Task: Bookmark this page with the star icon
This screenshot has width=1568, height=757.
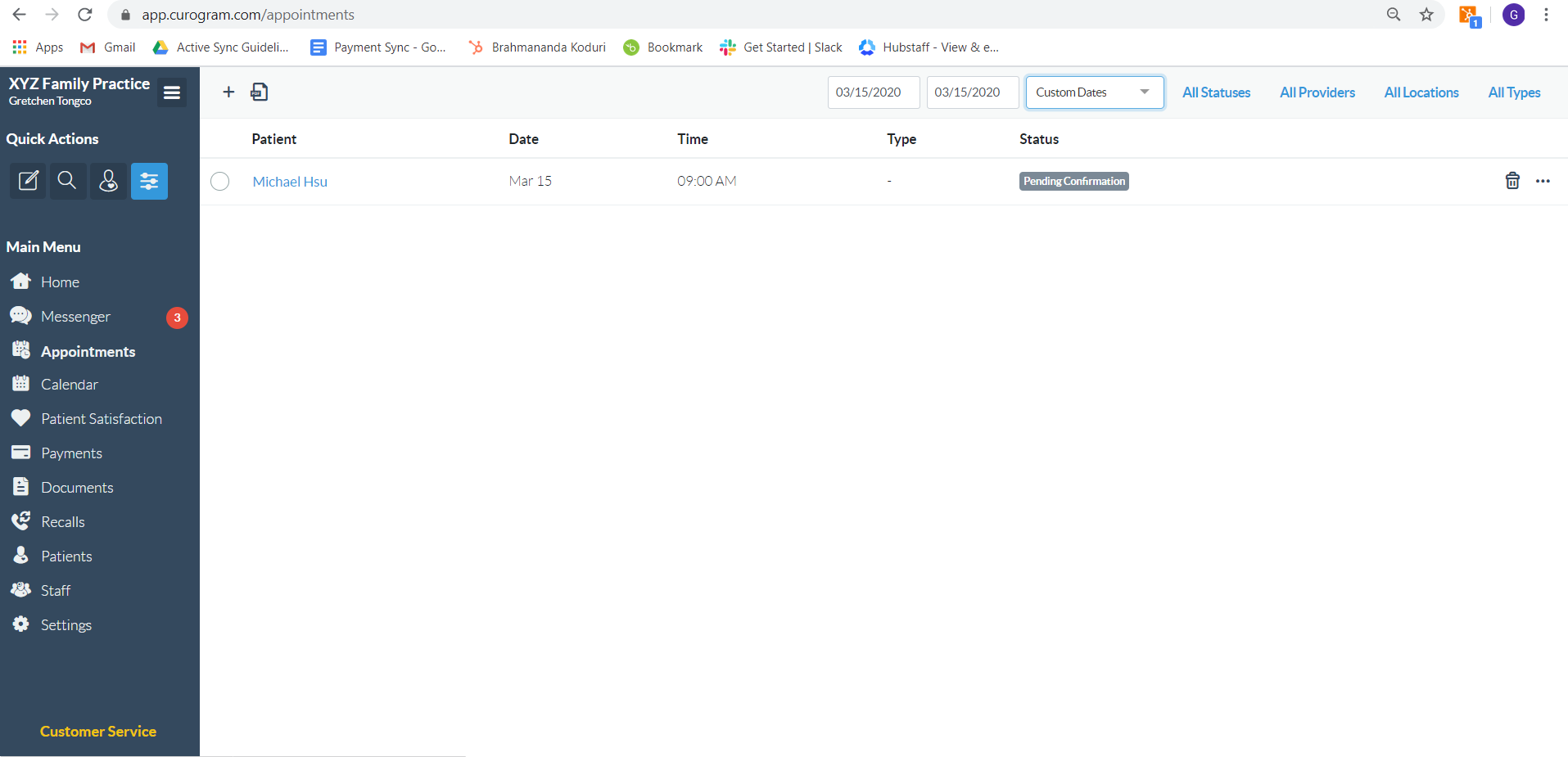Action: pos(1426,15)
